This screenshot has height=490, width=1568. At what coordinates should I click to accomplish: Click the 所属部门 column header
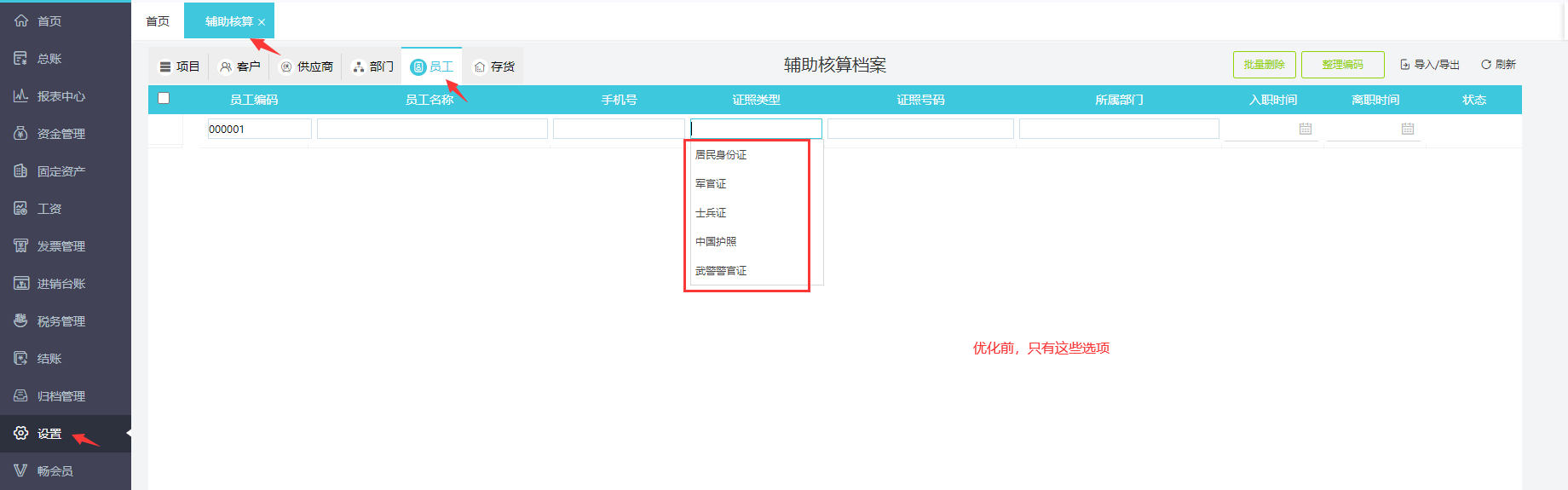(x=1119, y=100)
